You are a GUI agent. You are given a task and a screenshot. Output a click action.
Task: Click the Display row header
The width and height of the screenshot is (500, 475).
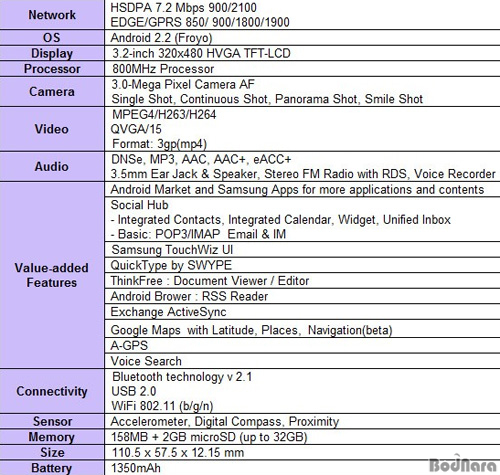[52, 53]
